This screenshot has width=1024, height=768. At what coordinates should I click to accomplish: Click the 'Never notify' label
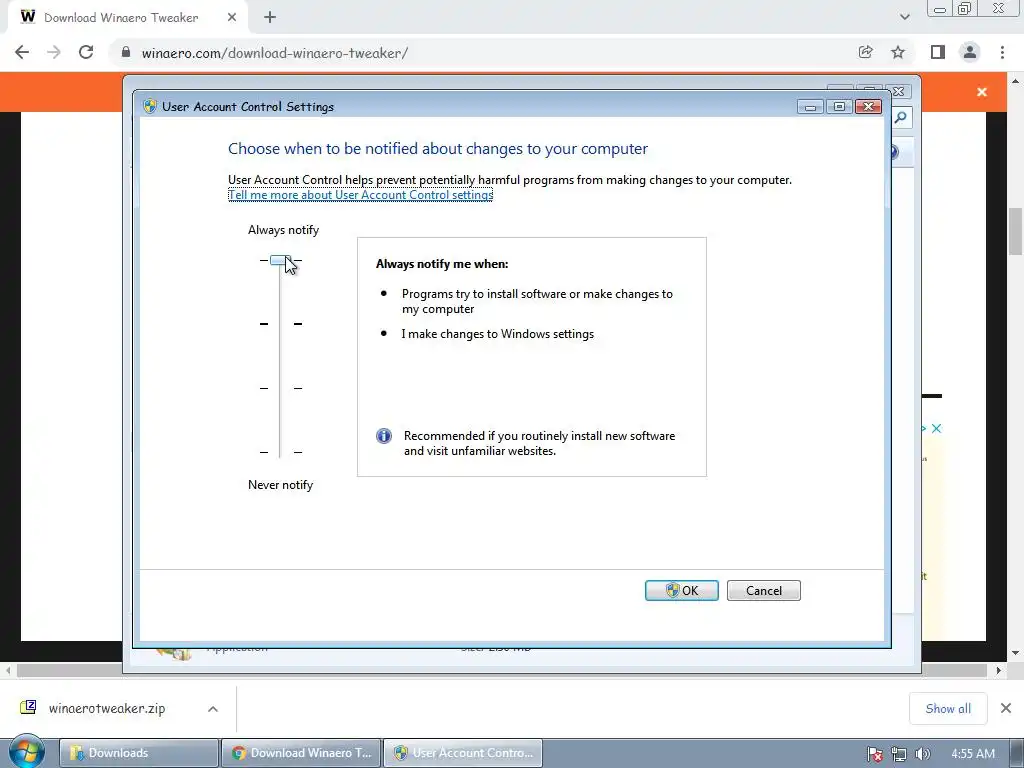[x=280, y=485]
